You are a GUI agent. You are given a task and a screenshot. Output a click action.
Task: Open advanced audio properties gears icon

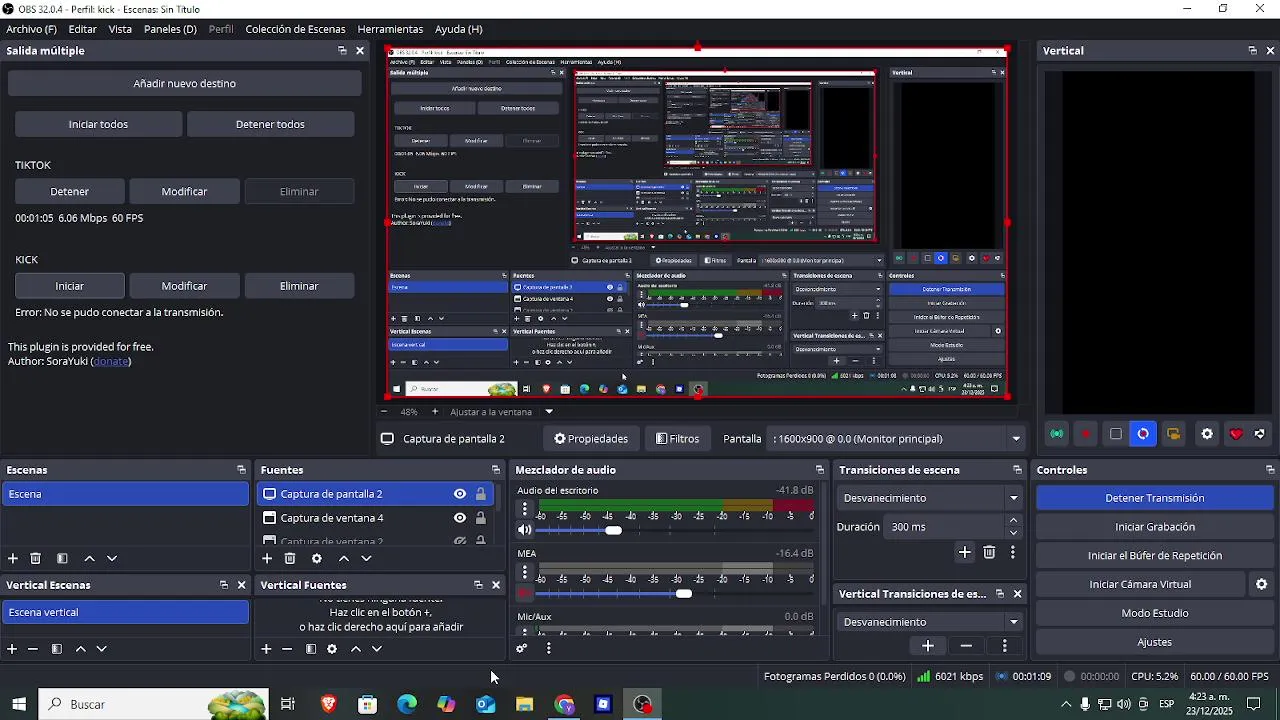[522, 648]
